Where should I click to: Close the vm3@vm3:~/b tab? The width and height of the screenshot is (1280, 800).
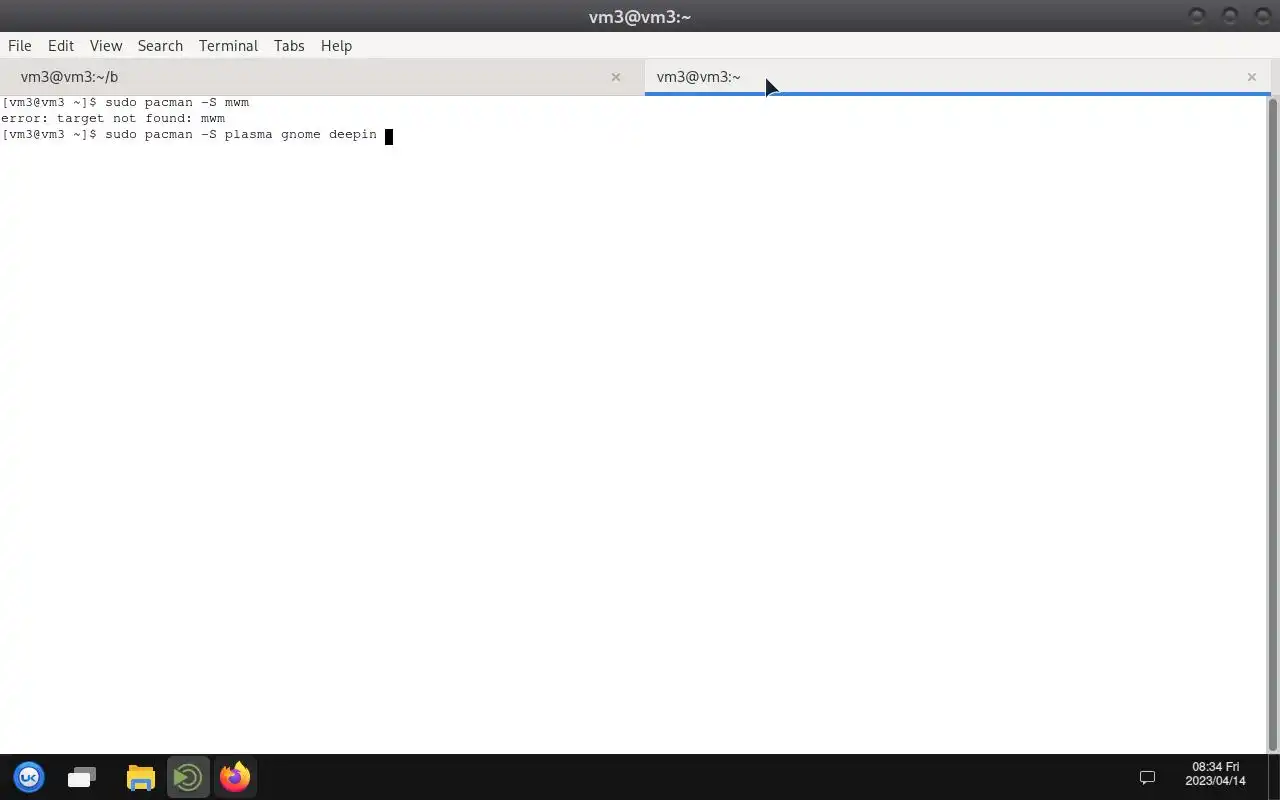pos(616,77)
